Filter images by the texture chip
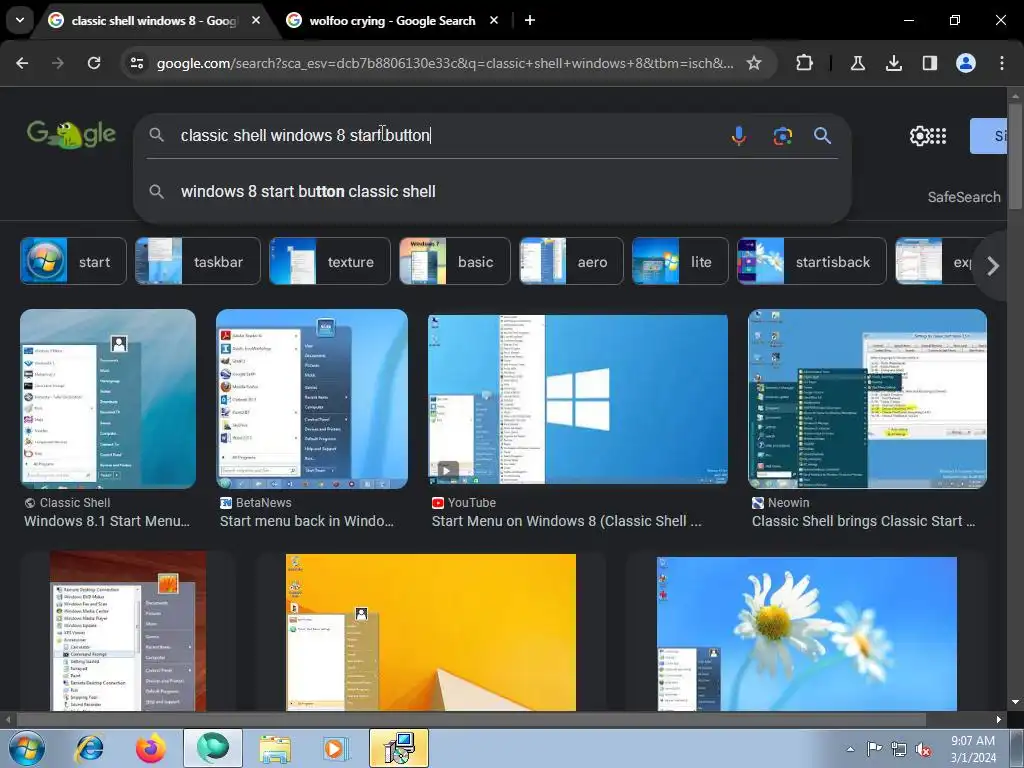1024x768 pixels. (x=330, y=261)
